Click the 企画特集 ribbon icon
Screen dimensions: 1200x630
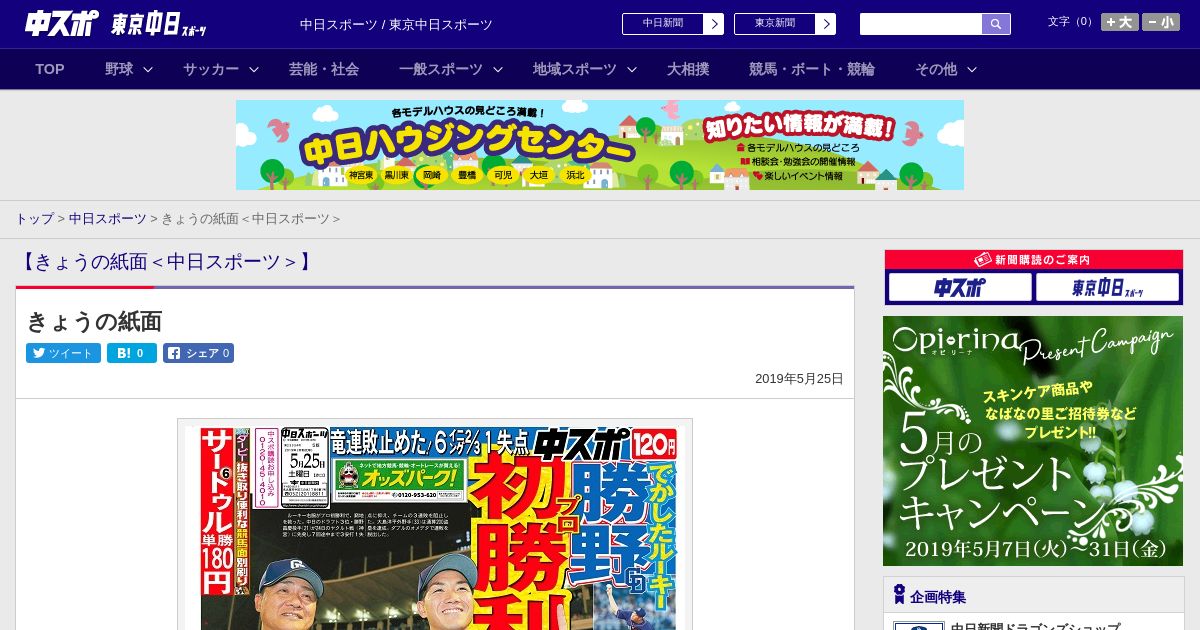(899, 595)
